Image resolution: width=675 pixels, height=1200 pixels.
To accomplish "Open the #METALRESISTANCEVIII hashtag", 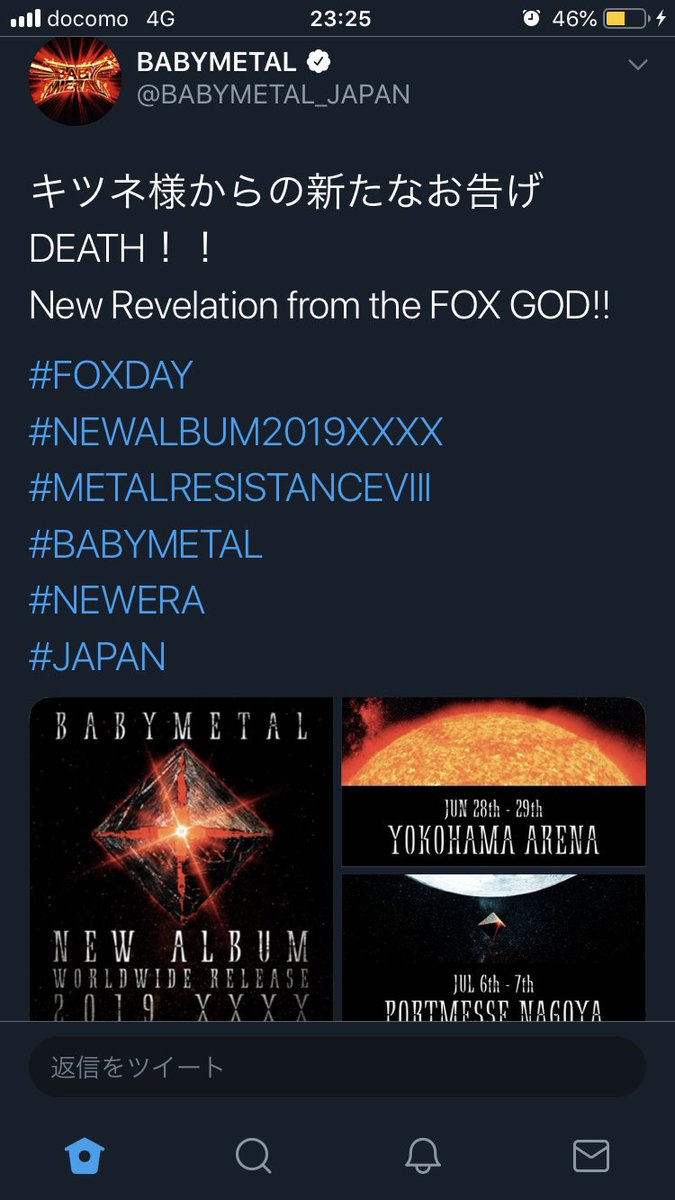I will 230,489.
